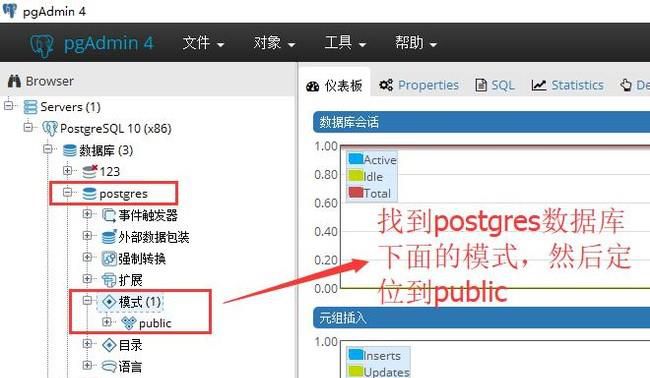650x378 pixels.
Task: Select the 123 database label
Action: click(x=110, y=172)
